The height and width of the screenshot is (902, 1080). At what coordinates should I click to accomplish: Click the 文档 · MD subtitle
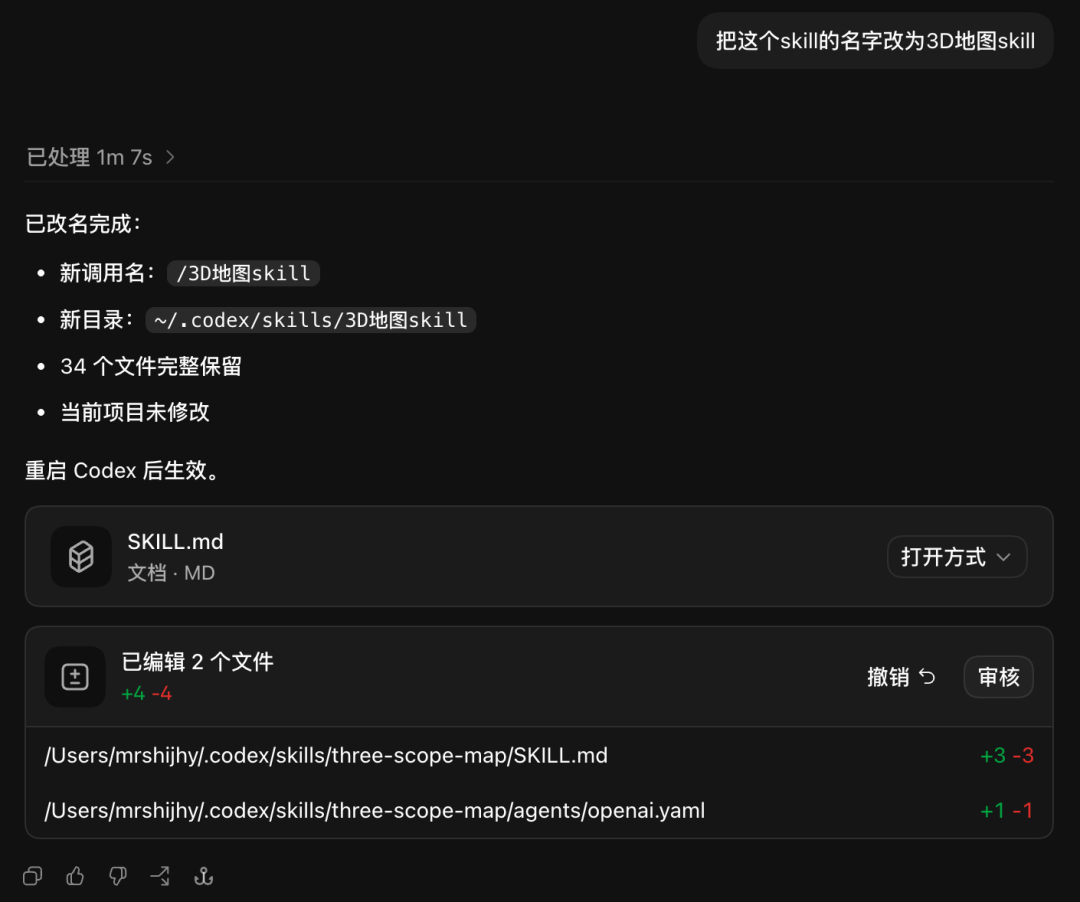(x=171, y=573)
